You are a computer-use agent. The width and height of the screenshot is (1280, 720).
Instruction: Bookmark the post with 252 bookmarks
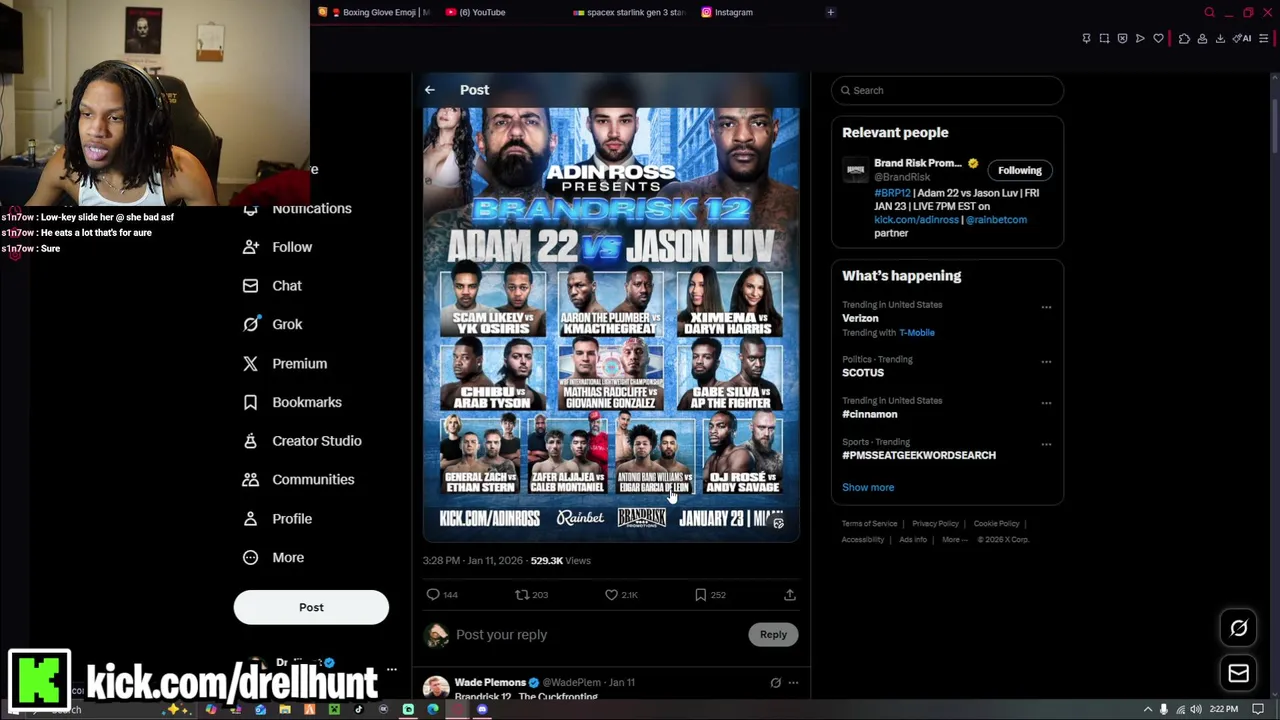pos(701,595)
